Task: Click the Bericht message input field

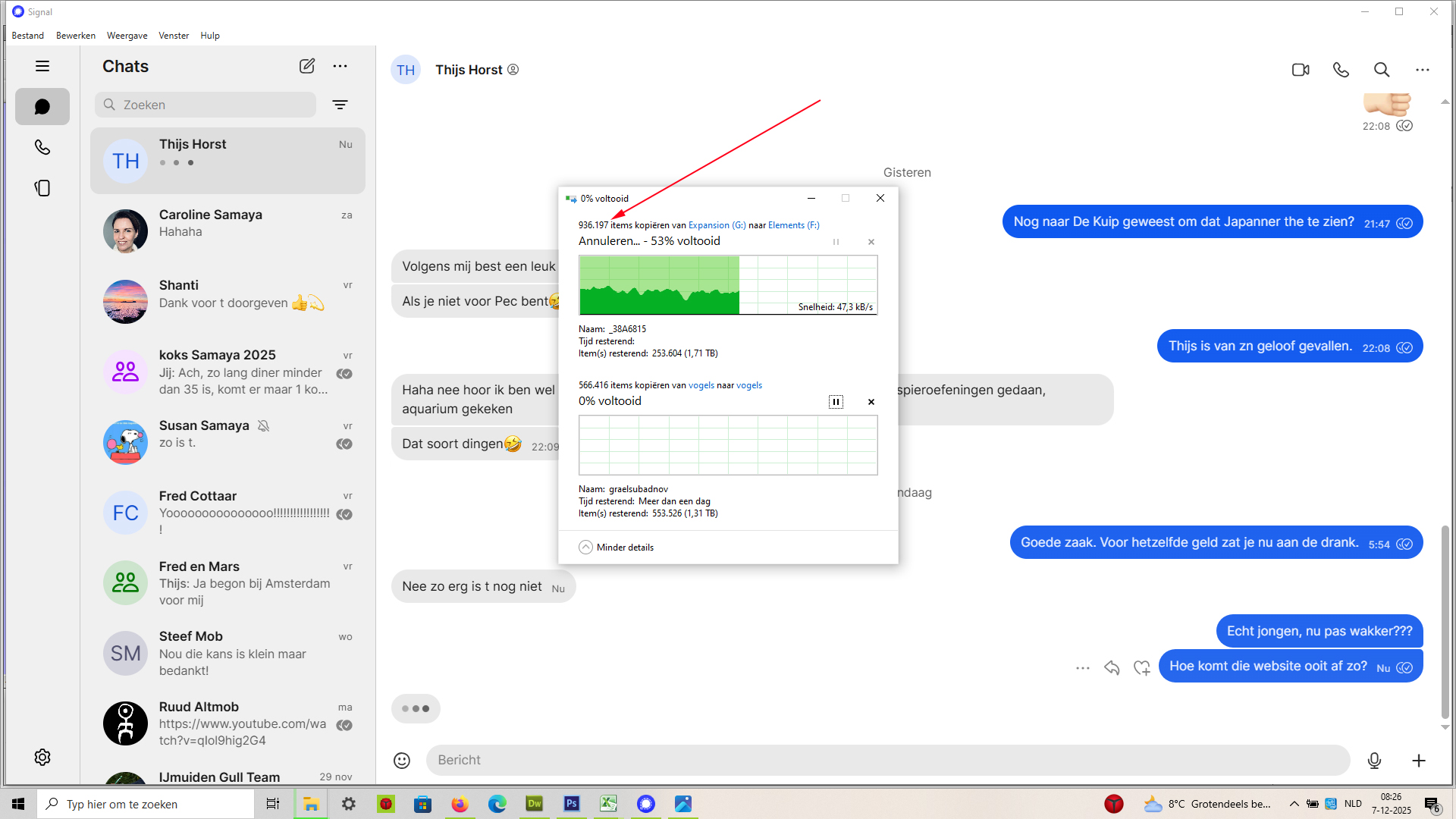Action: (887, 760)
